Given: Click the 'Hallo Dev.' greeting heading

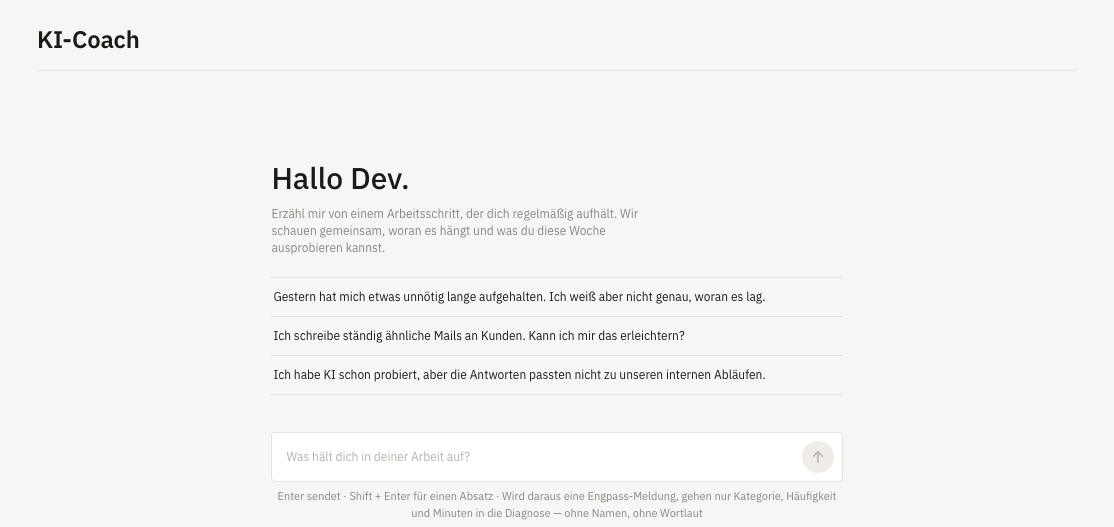Looking at the screenshot, I should (x=340, y=179).
